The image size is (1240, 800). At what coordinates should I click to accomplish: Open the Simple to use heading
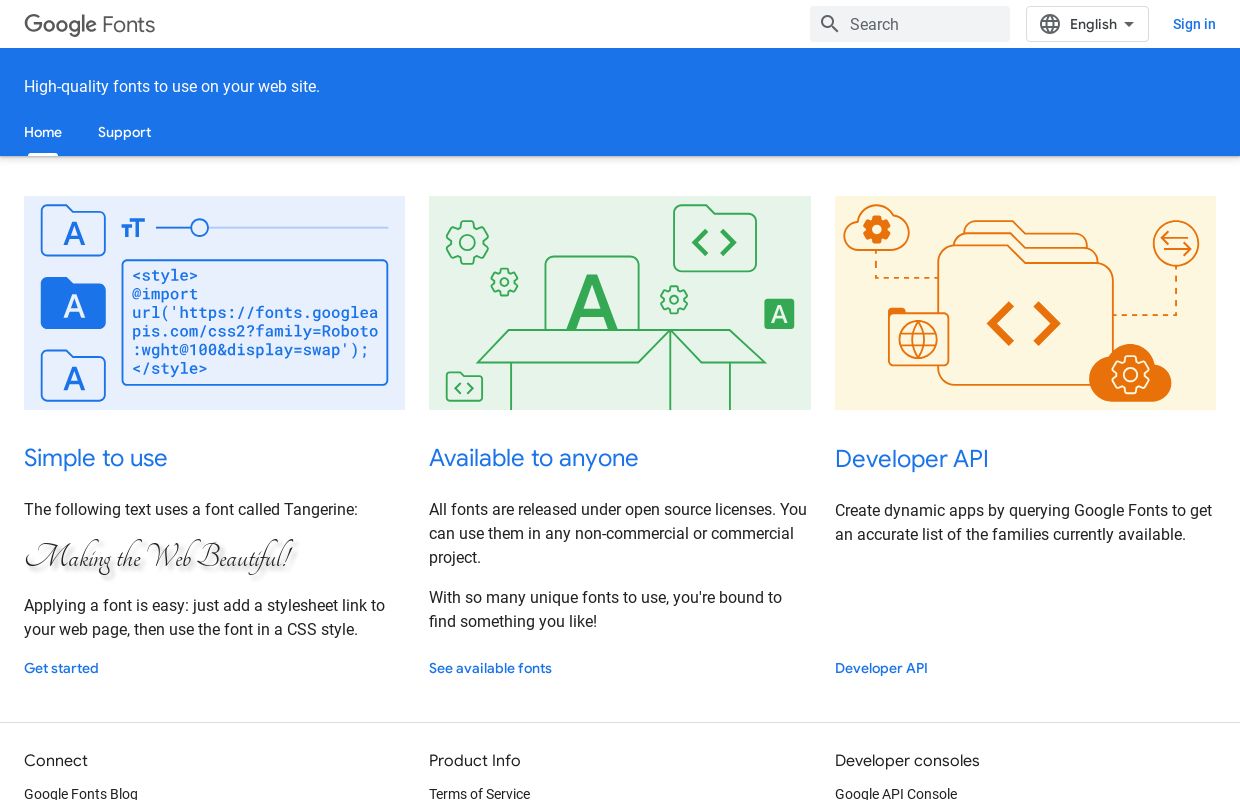[x=96, y=458]
